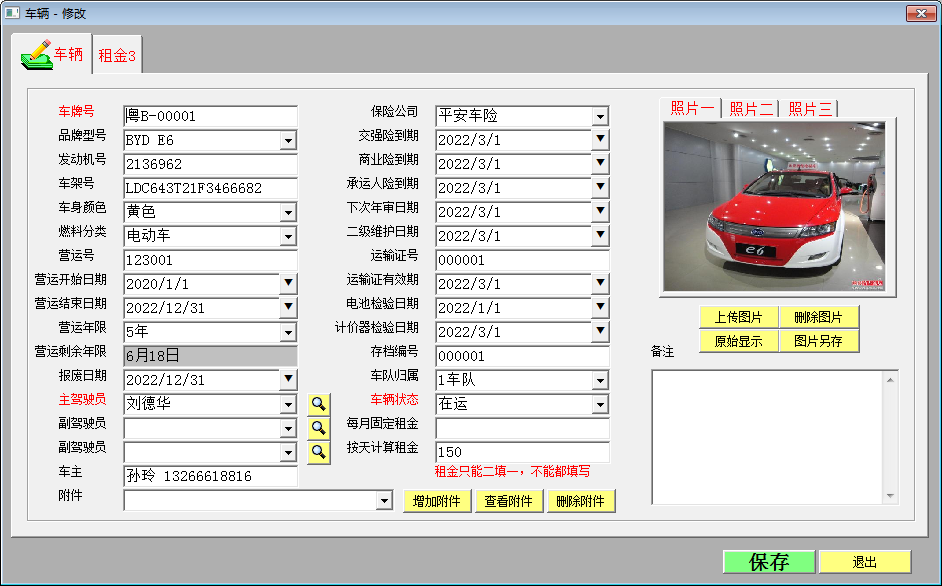Click the 备注 scrollbar up arrow
Viewport: 942px width, 586px height.
890,380
